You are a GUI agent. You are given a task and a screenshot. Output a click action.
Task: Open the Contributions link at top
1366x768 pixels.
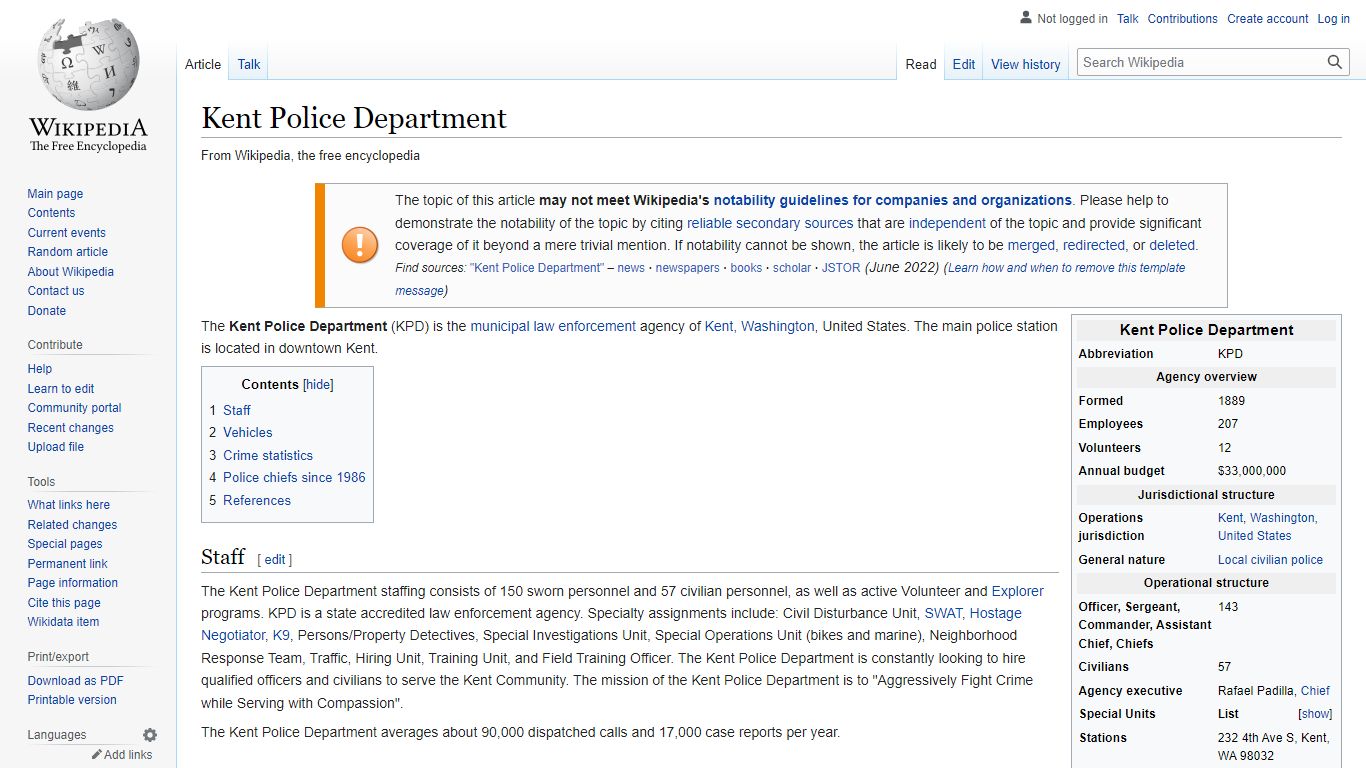coord(1183,18)
